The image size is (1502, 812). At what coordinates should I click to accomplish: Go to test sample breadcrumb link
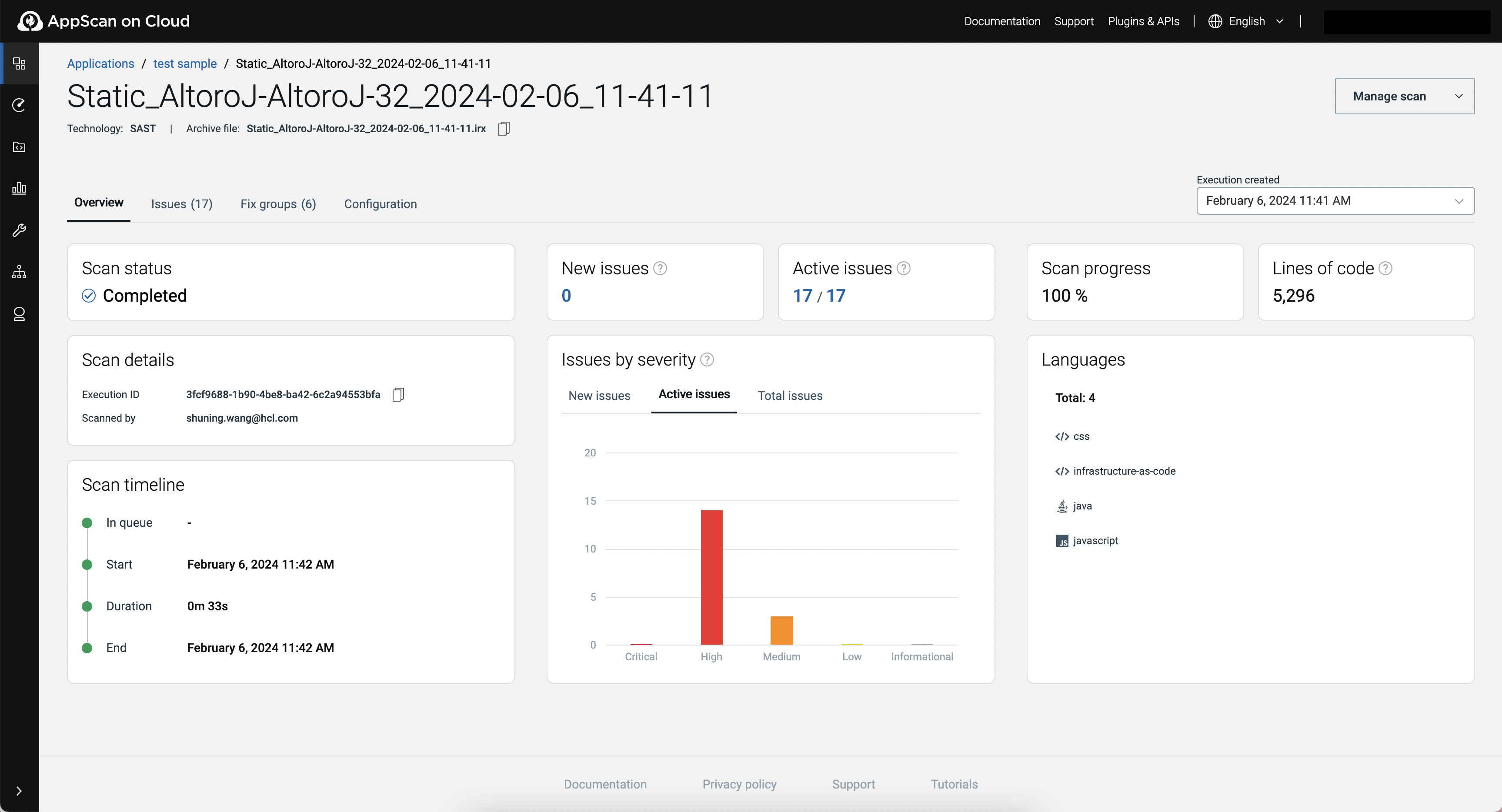point(185,63)
